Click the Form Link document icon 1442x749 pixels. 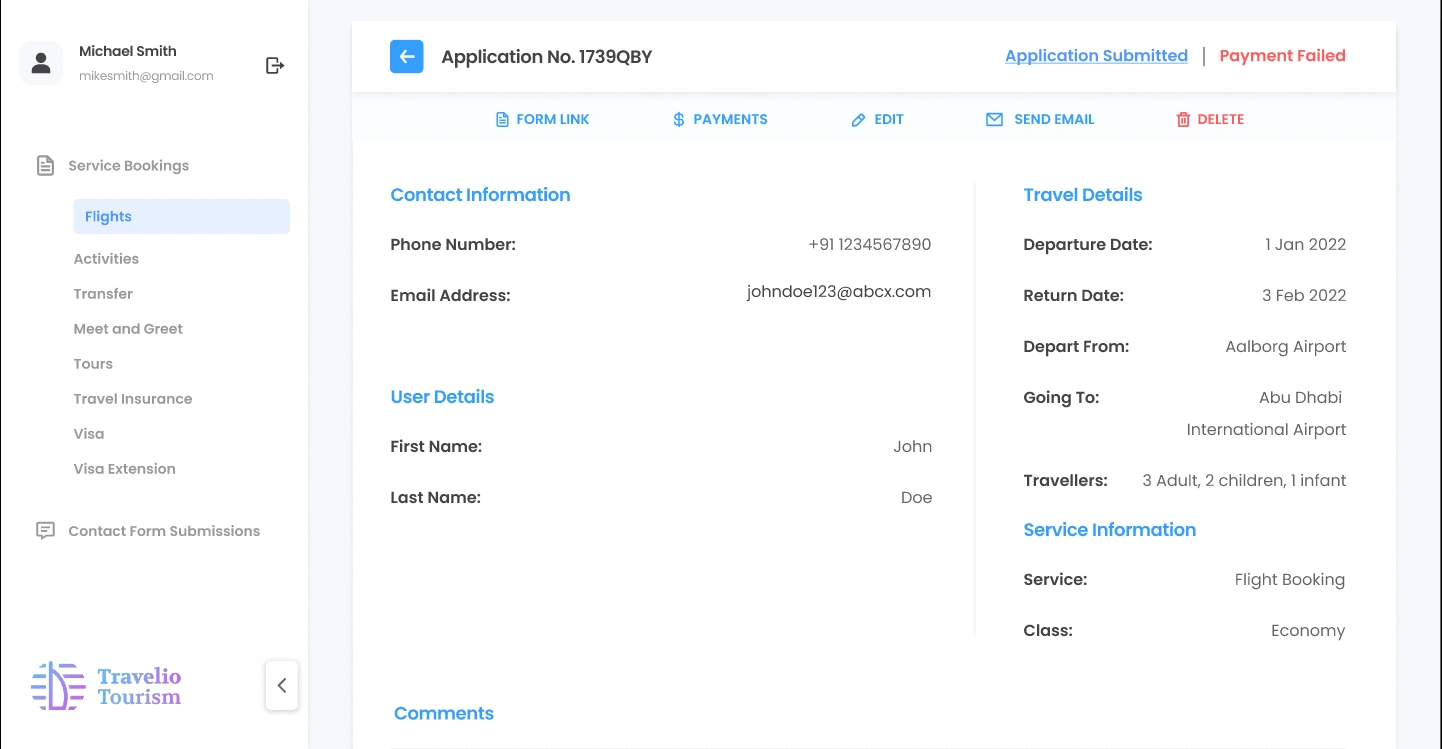(502, 120)
